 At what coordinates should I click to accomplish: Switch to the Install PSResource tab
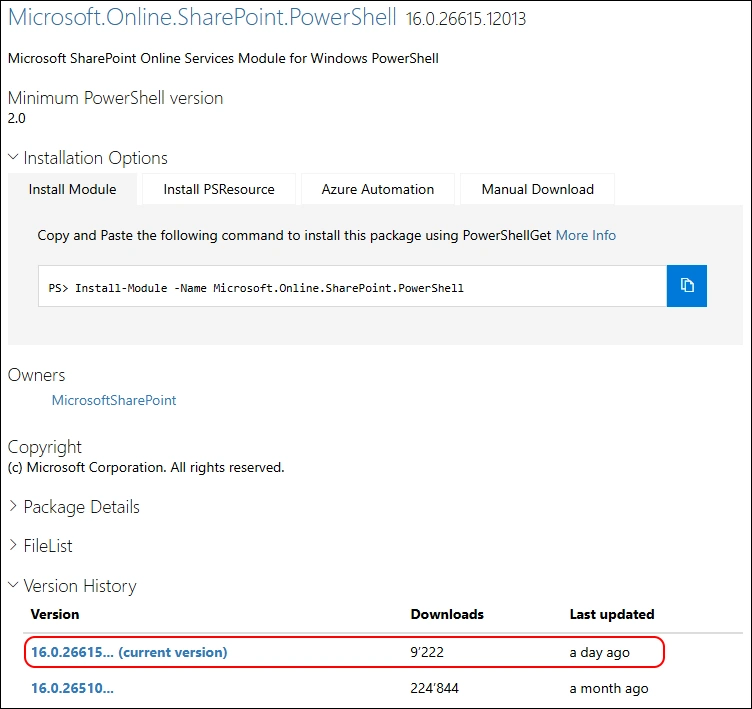(x=218, y=189)
